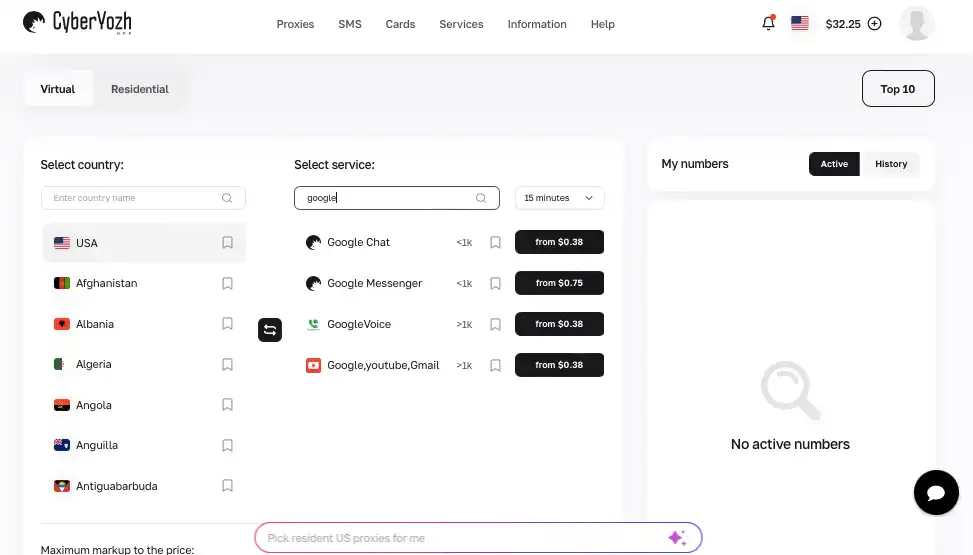Viewport: 973px width, 555px height.
Task: Bookmark Antiguabarbuda country
Action: pos(227,485)
